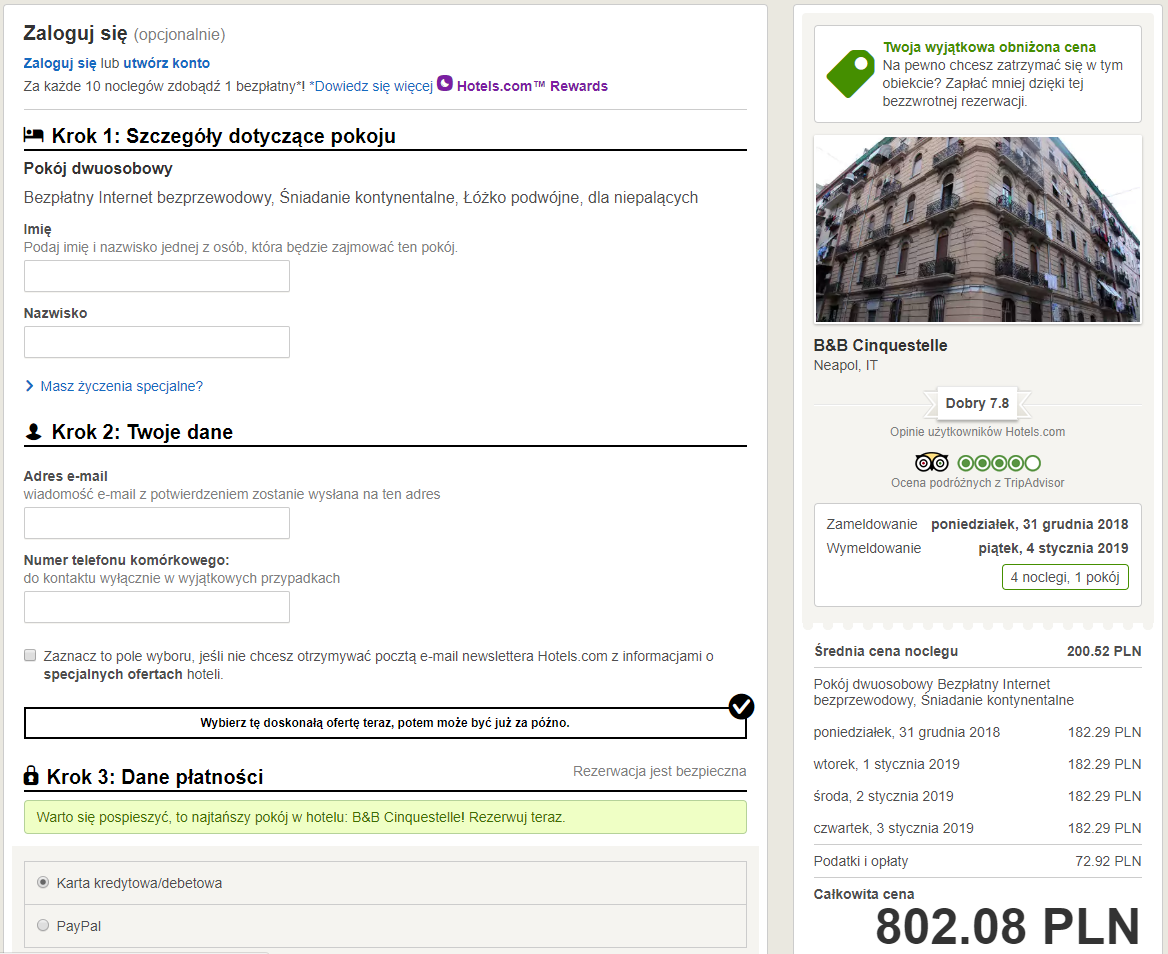Select Karta kredytowa/debetowa payment option

43,882
